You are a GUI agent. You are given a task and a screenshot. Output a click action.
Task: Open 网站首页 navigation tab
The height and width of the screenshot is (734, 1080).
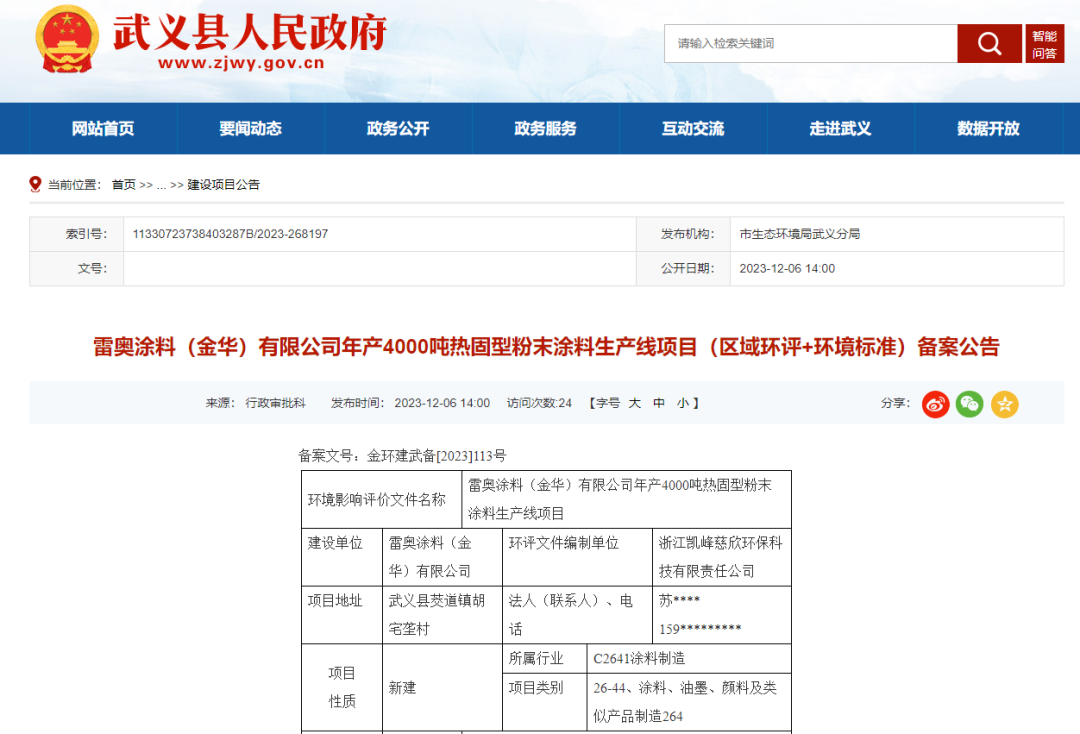tap(103, 129)
